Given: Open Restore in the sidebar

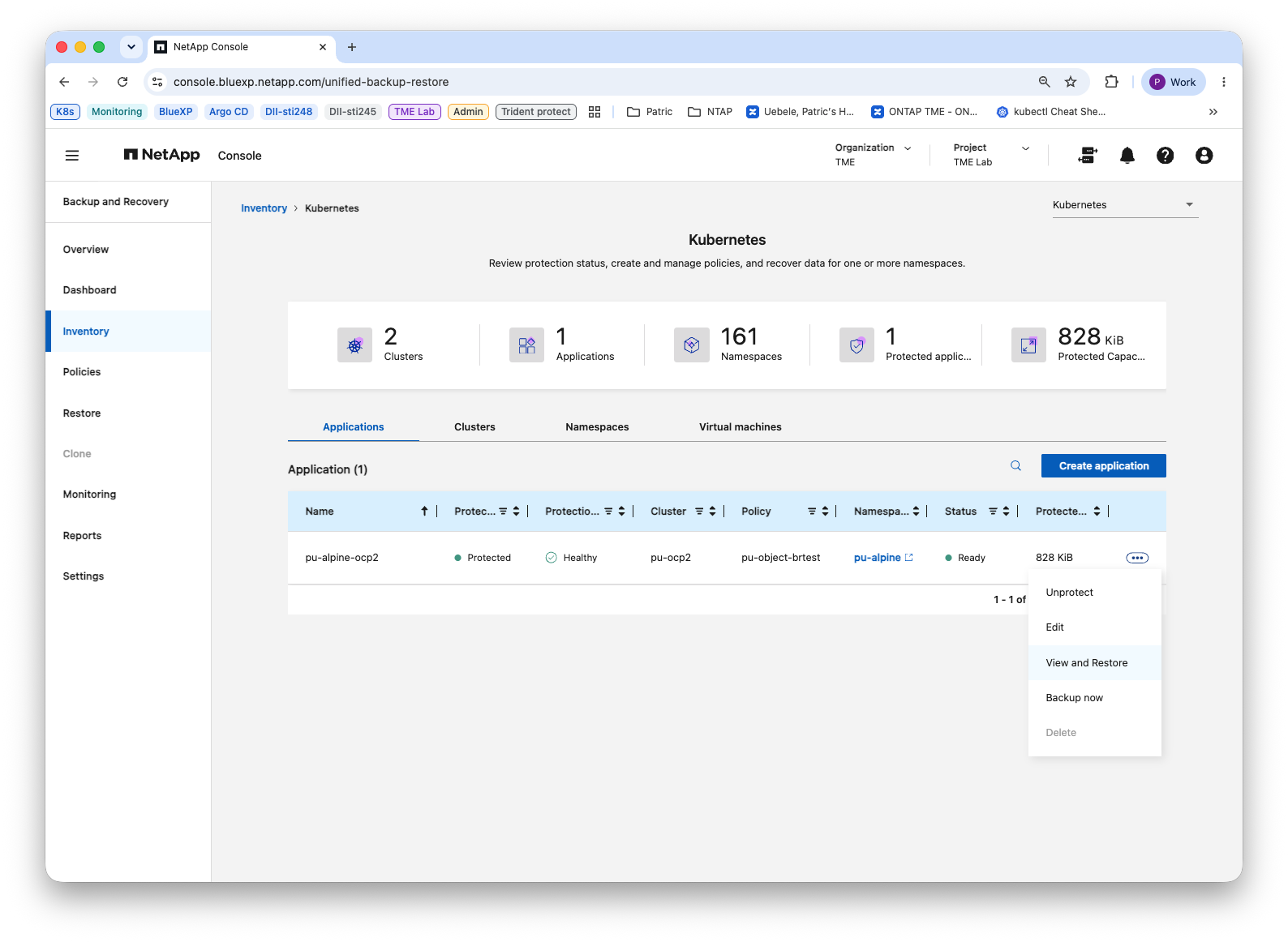Looking at the screenshot, I should pyautogui.click(x=128, y=413).
